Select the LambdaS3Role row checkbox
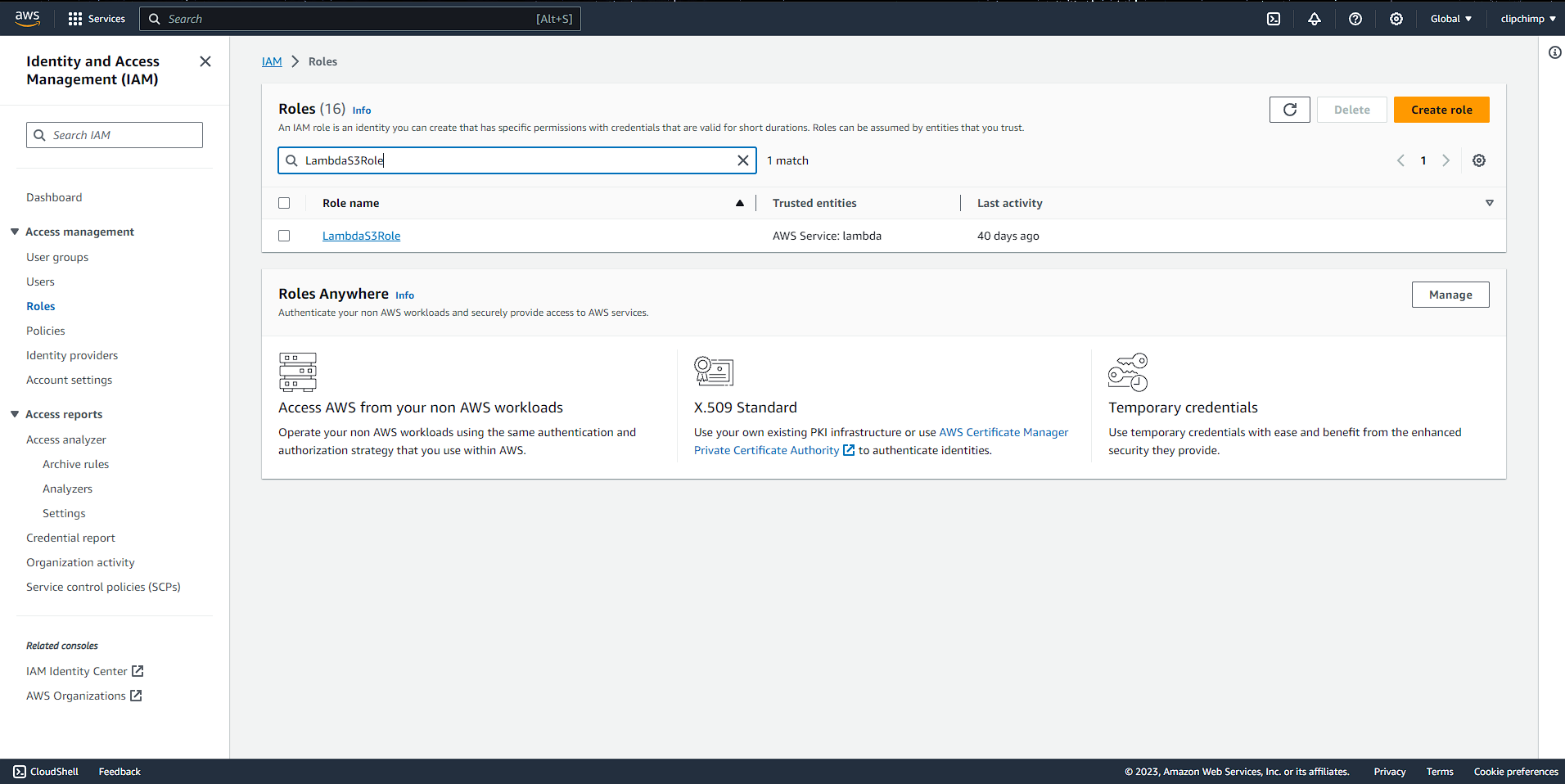The image size is (1565, 784). point(284,236)
